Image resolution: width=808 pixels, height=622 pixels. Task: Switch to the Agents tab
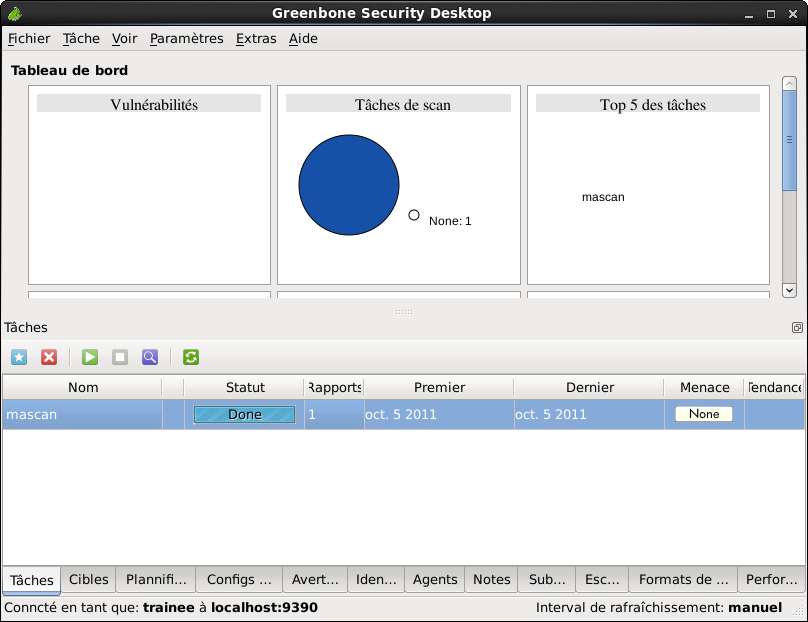click(435, 580)
